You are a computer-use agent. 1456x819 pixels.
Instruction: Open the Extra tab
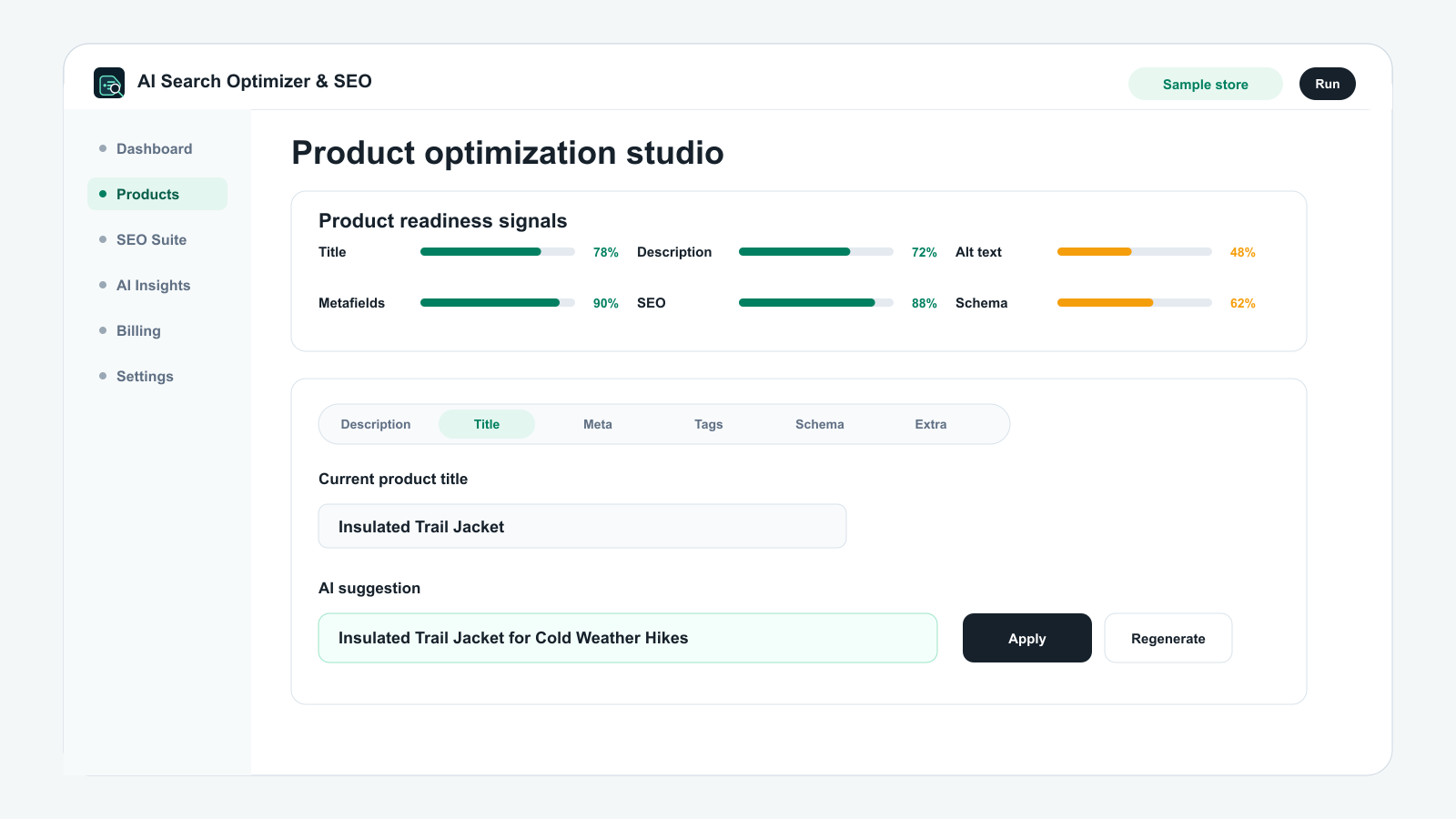[931, 424]
